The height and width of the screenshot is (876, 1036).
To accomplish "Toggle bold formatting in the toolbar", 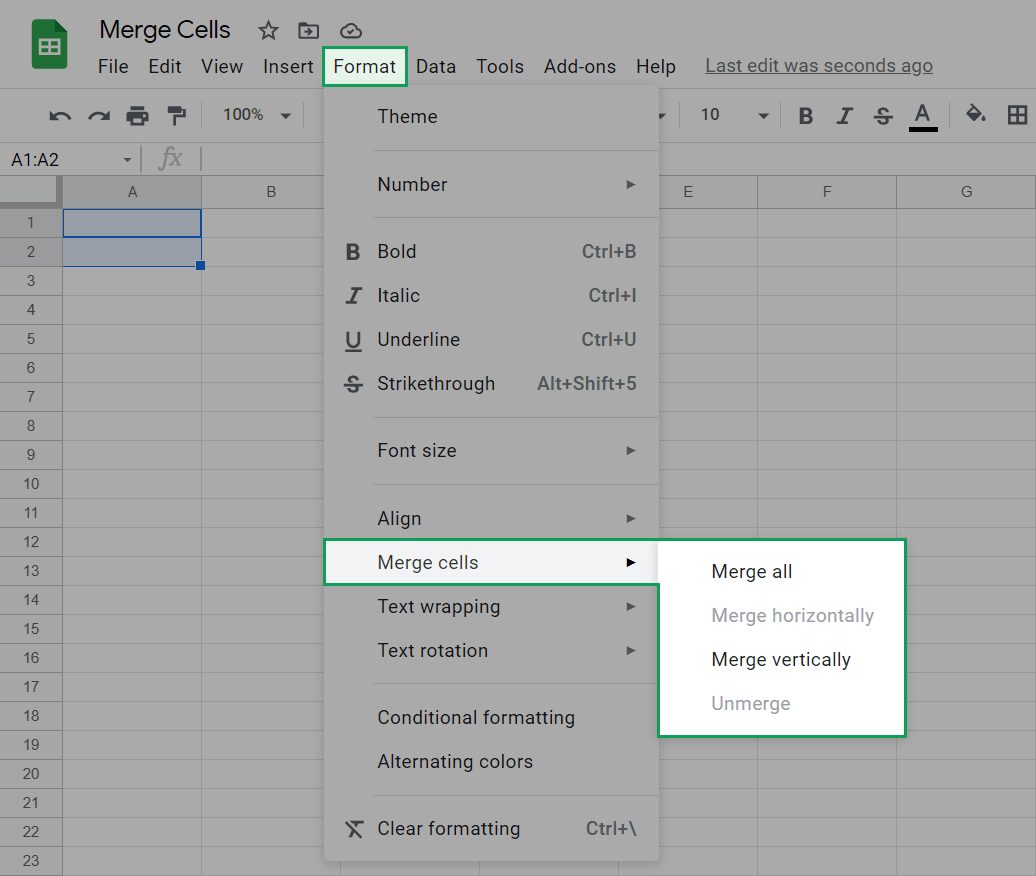I will [806, 116].
